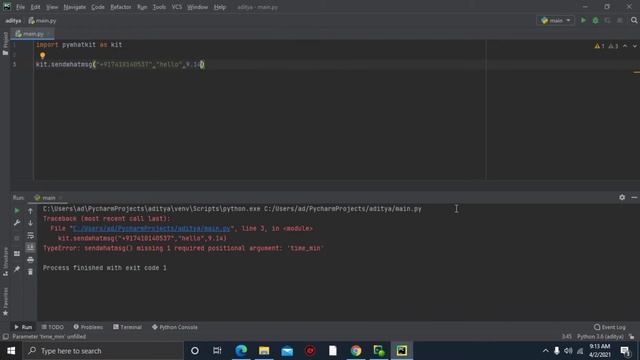Hide the Run panel with minimize dash
The height and width of the screenshot is (360, 640).
(x=634, y=198)
